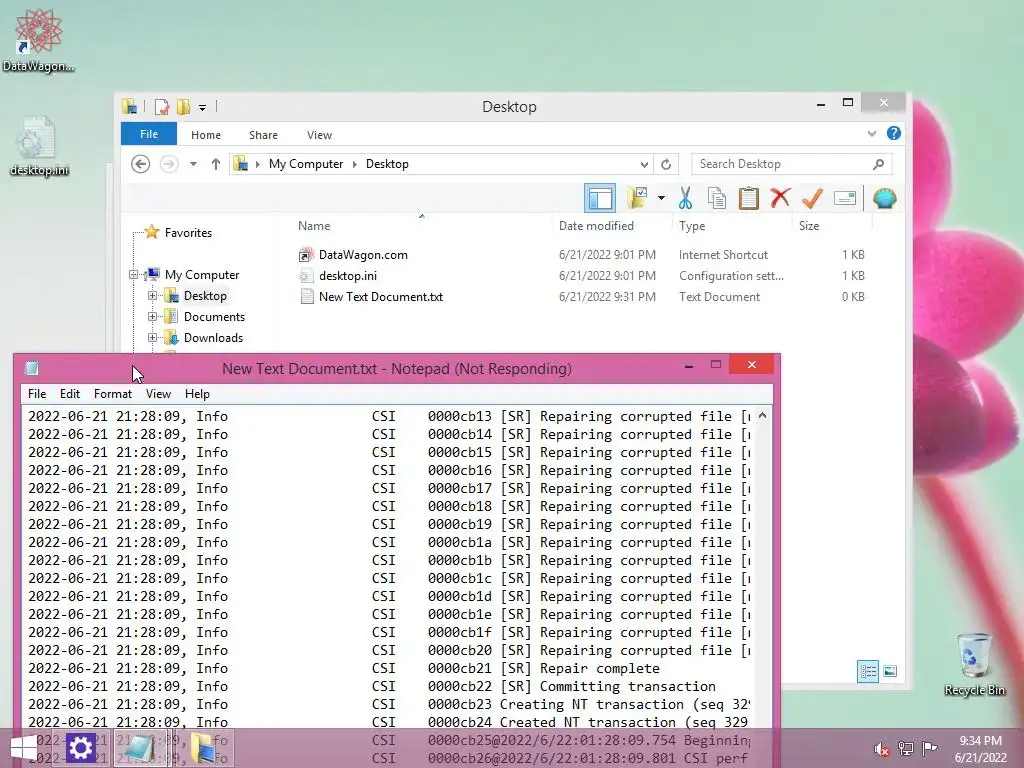
Task: Click the Paste clipboard icon
Action: pyautogui.click(x=748, y=198)
